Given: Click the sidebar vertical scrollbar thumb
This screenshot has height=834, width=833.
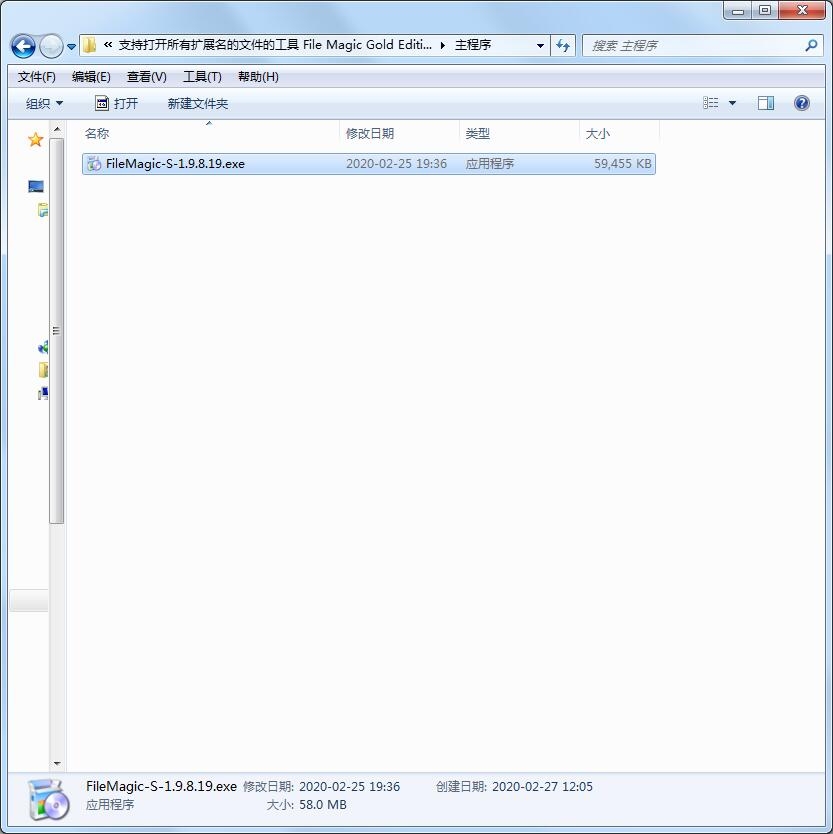Looking at the screenshot, I should coord(57,330).
